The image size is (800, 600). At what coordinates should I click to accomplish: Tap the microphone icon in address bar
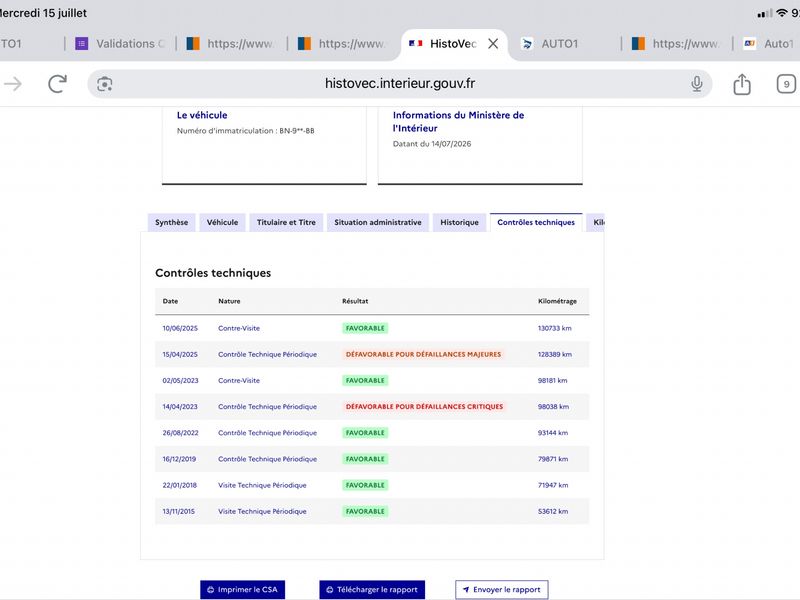click(x=696, y=84)
